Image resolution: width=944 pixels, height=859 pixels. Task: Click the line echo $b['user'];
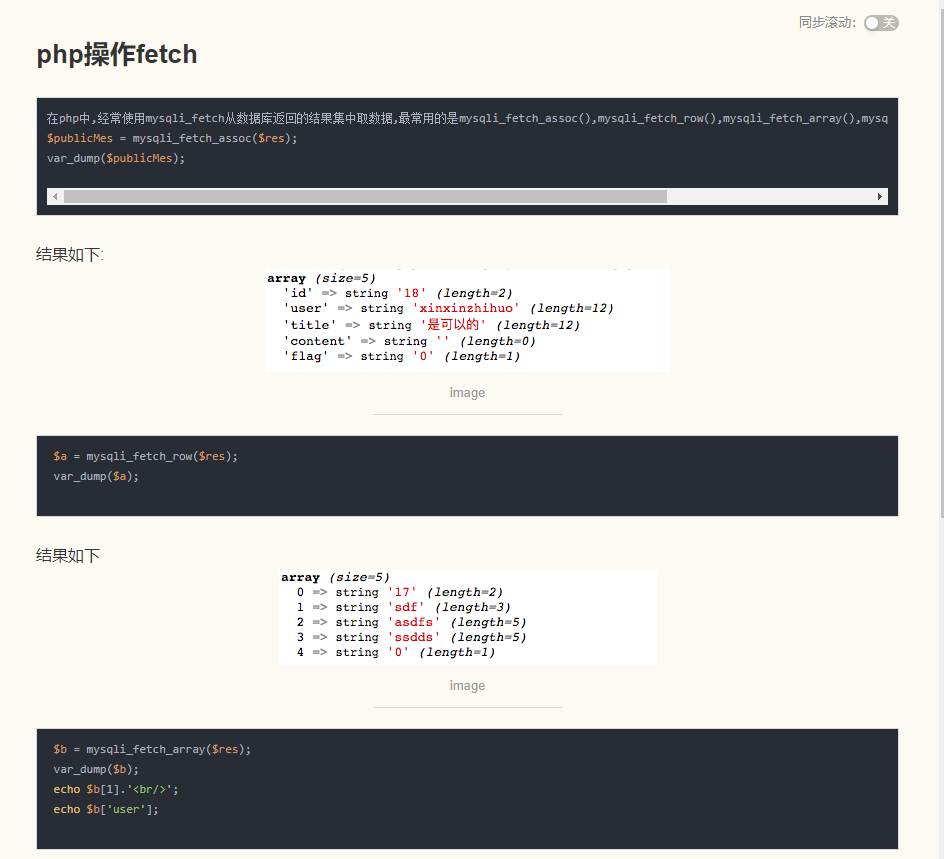106,809
